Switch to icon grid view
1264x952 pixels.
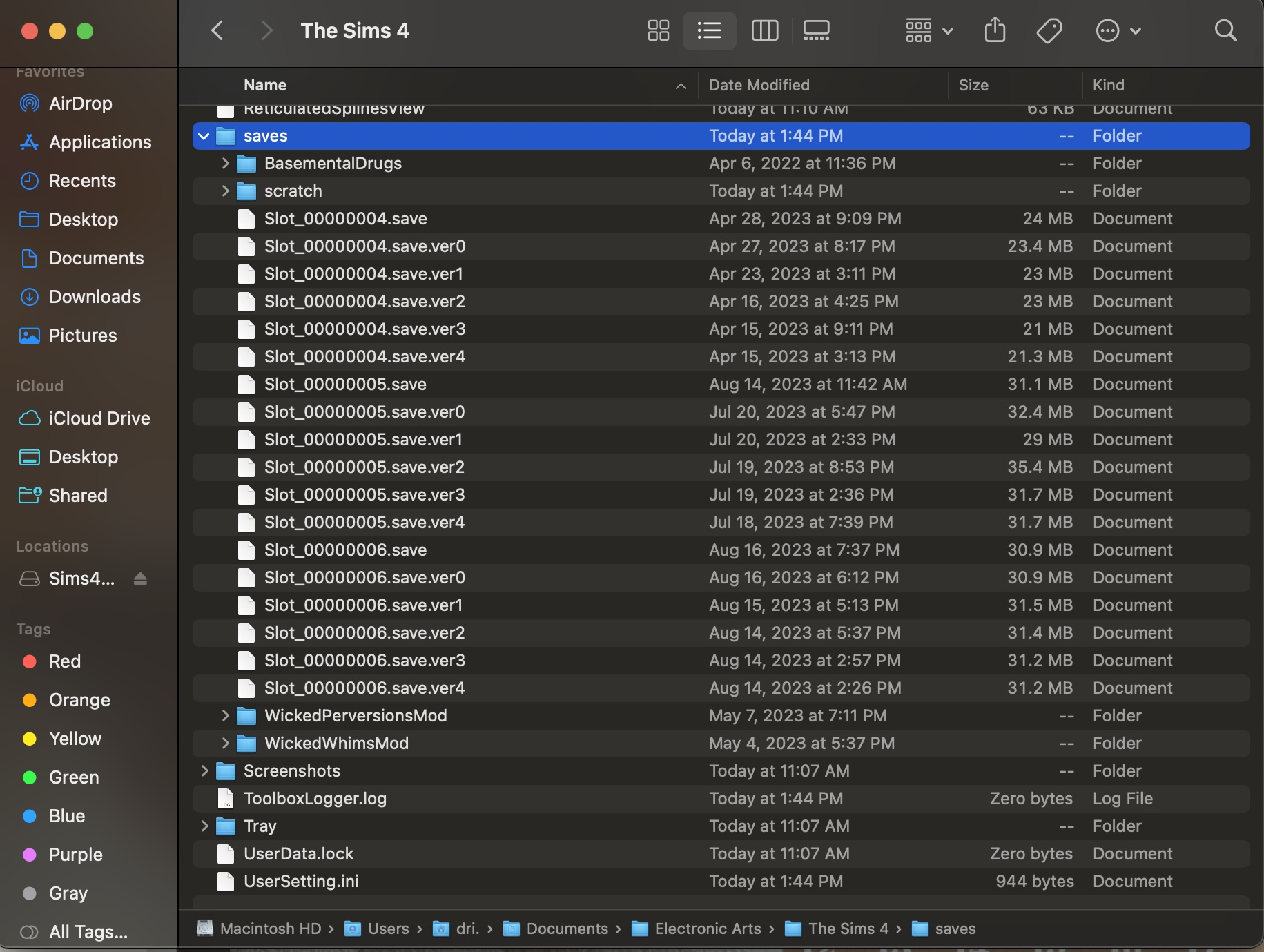pyautogui.click(x=658, y=30)
